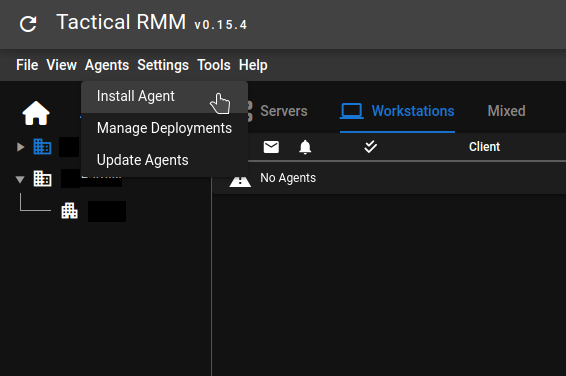This screenshot has height=376, width=566.
Task: Expand the collapsed client tree node
Action: pos(21,147)
